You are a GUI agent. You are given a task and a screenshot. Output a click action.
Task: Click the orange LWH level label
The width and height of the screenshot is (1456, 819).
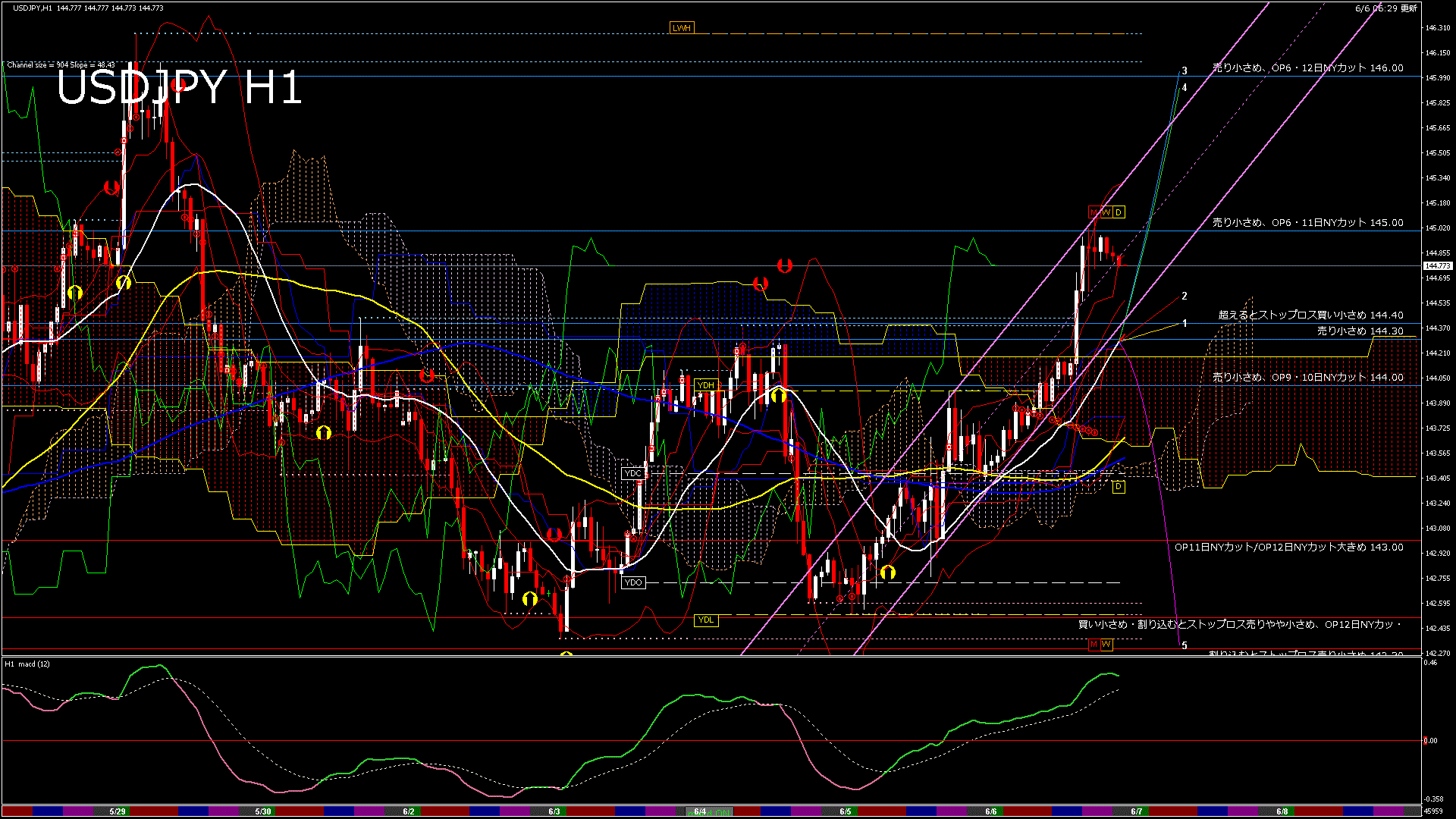[x=681, y=28]
